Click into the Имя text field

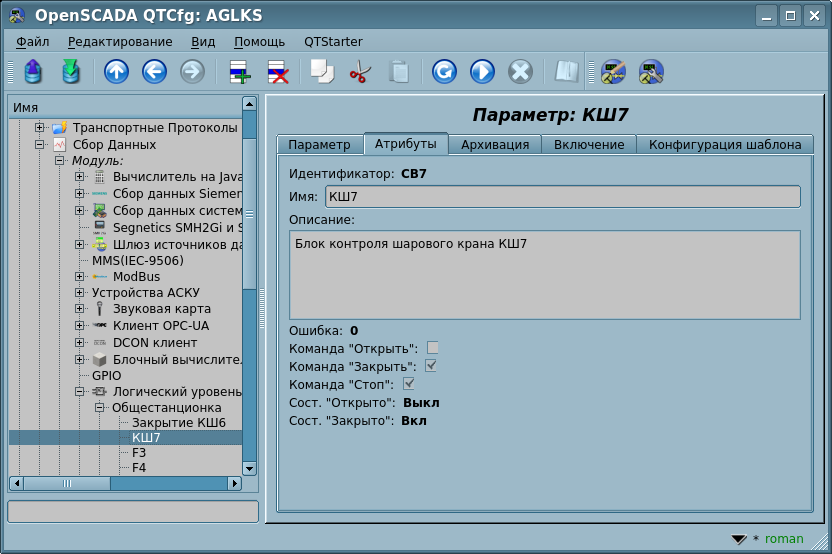[x=562, y=197]
